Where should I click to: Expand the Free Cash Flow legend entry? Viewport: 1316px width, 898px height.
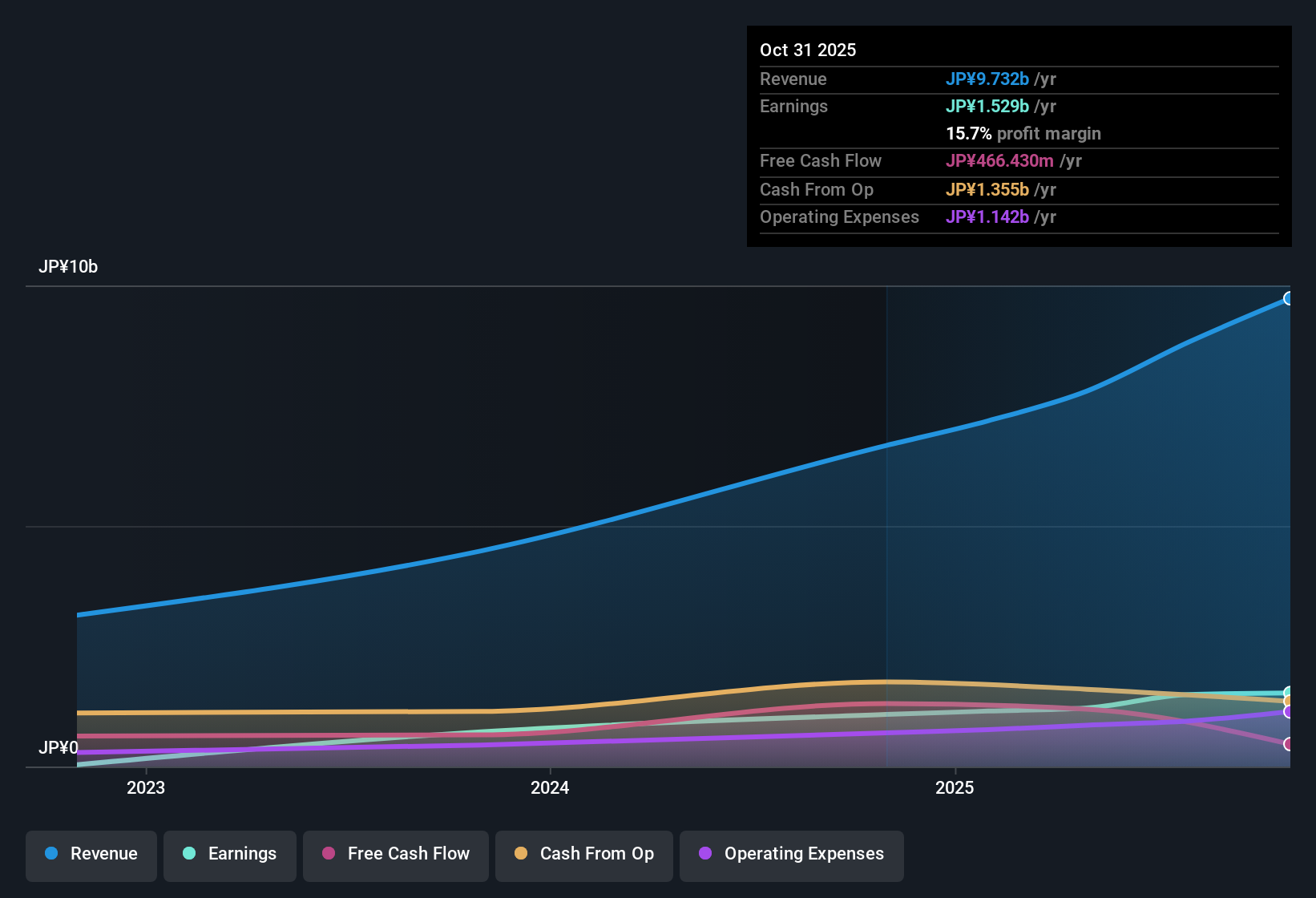tap(395, 854)
